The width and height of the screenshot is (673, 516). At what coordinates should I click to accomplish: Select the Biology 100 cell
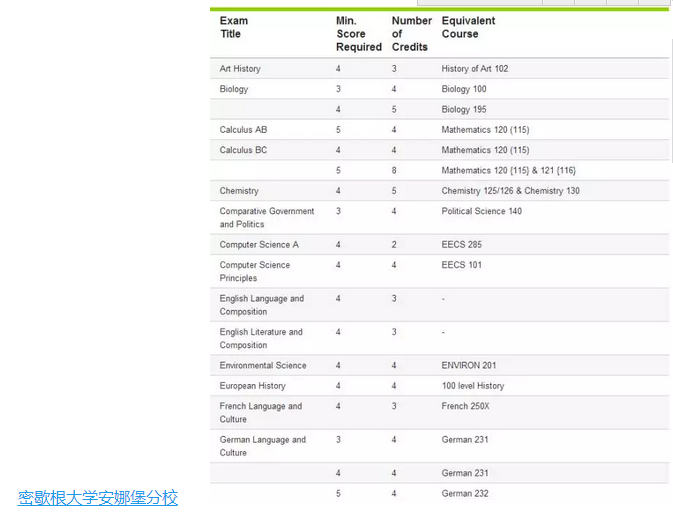(464, 89)
